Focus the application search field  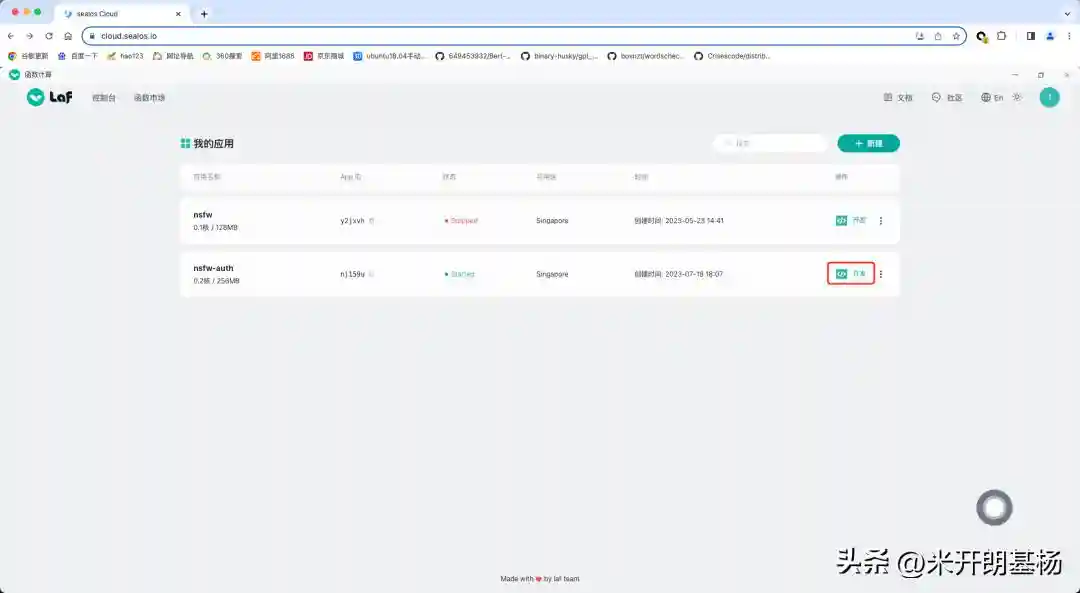pos(771,143)
